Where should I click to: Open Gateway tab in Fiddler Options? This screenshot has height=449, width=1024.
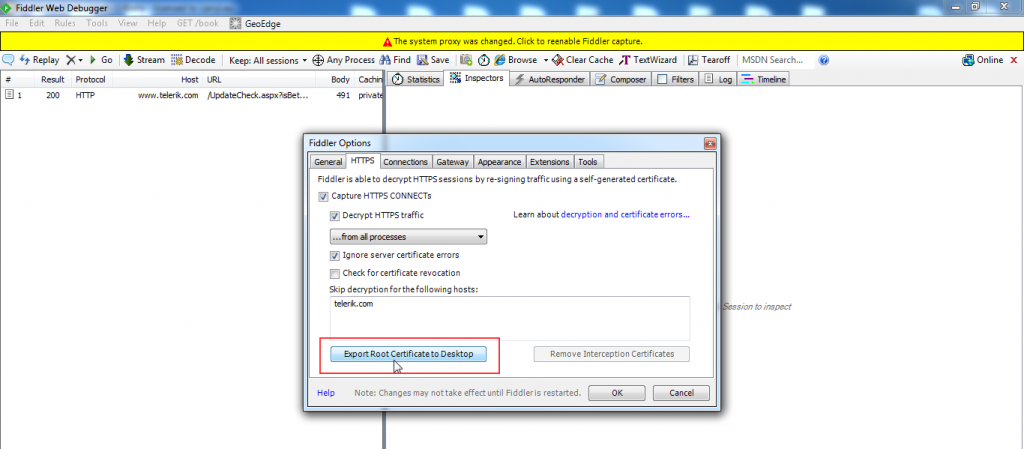pyautogui.click(x=453, y=162)
